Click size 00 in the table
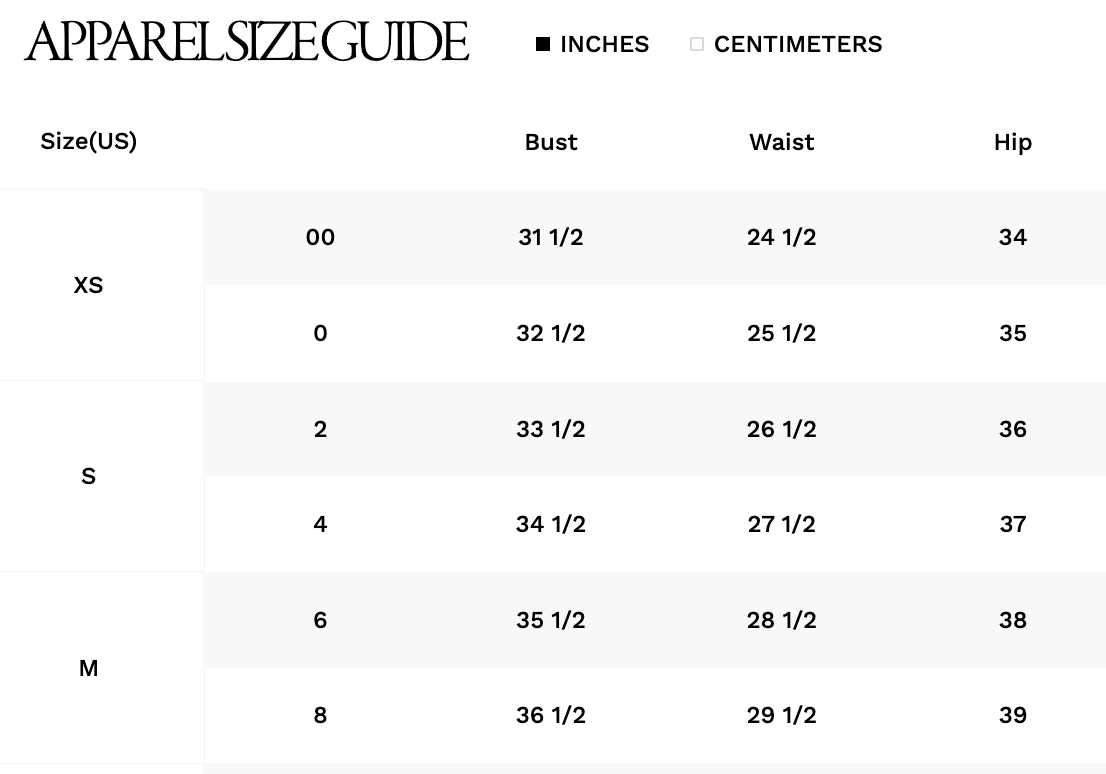1106x774 pixels. coord(320,237)
